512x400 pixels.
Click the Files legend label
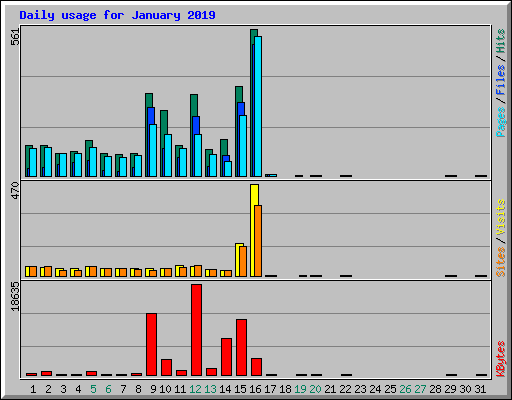click(500, 80)
